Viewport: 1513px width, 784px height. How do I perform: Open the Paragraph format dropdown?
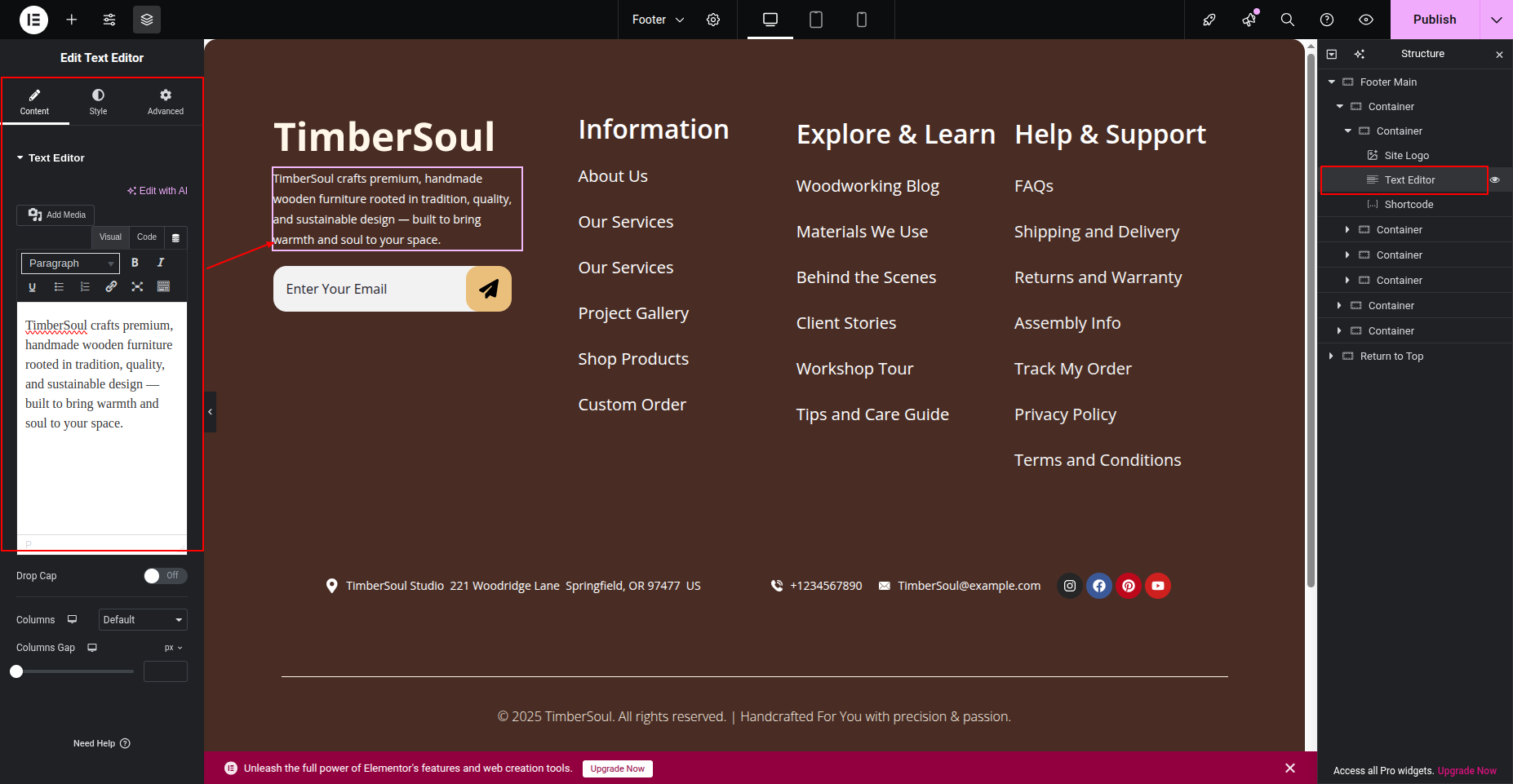70,264
